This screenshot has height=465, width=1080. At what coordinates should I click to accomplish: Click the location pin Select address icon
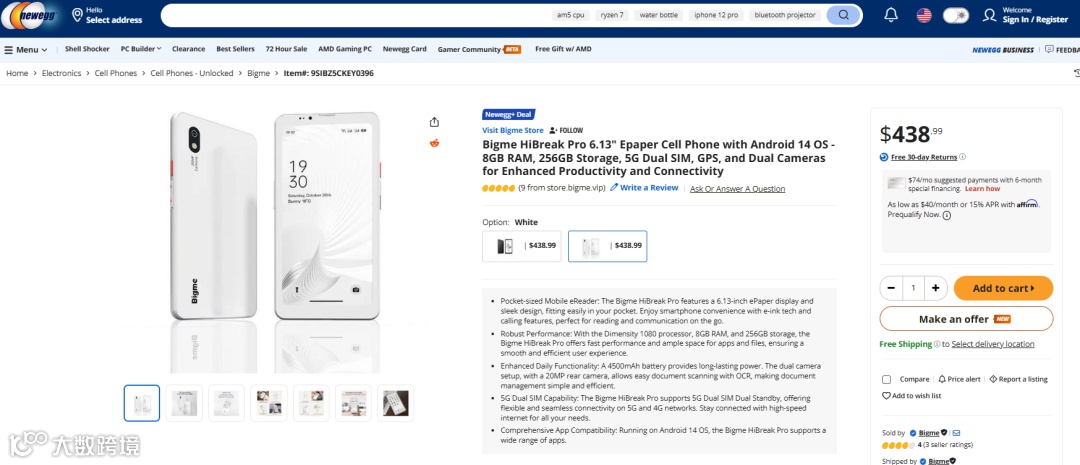click(x=77, y=15)
